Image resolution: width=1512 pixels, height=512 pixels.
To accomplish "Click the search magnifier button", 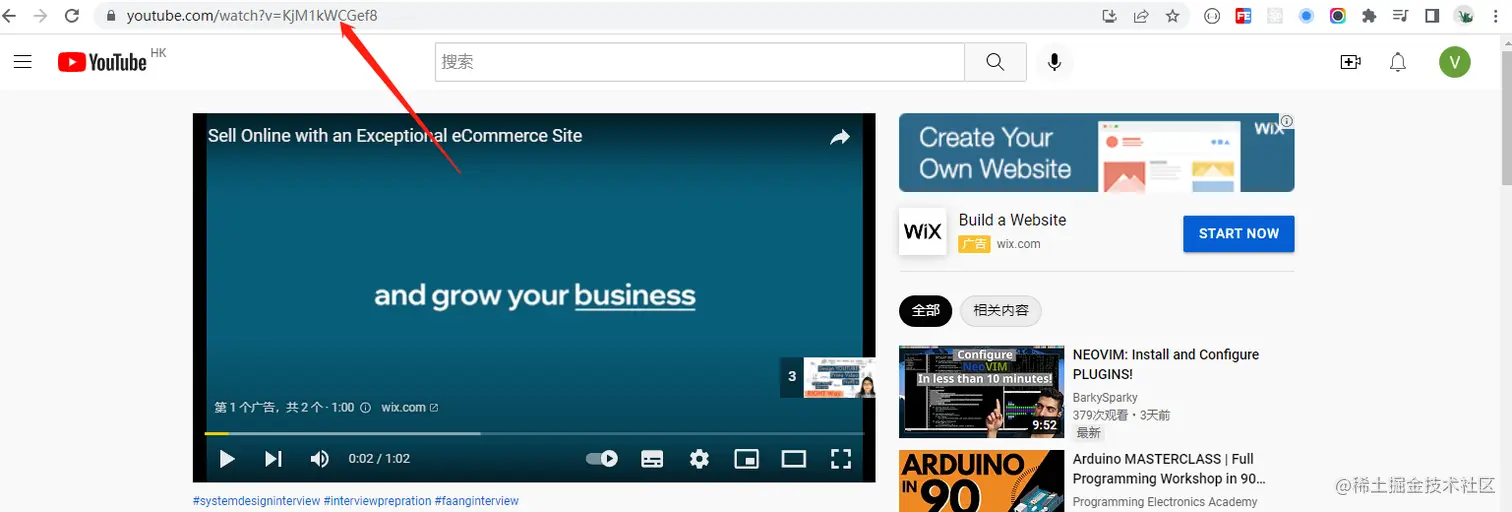I will click(995, 62).
